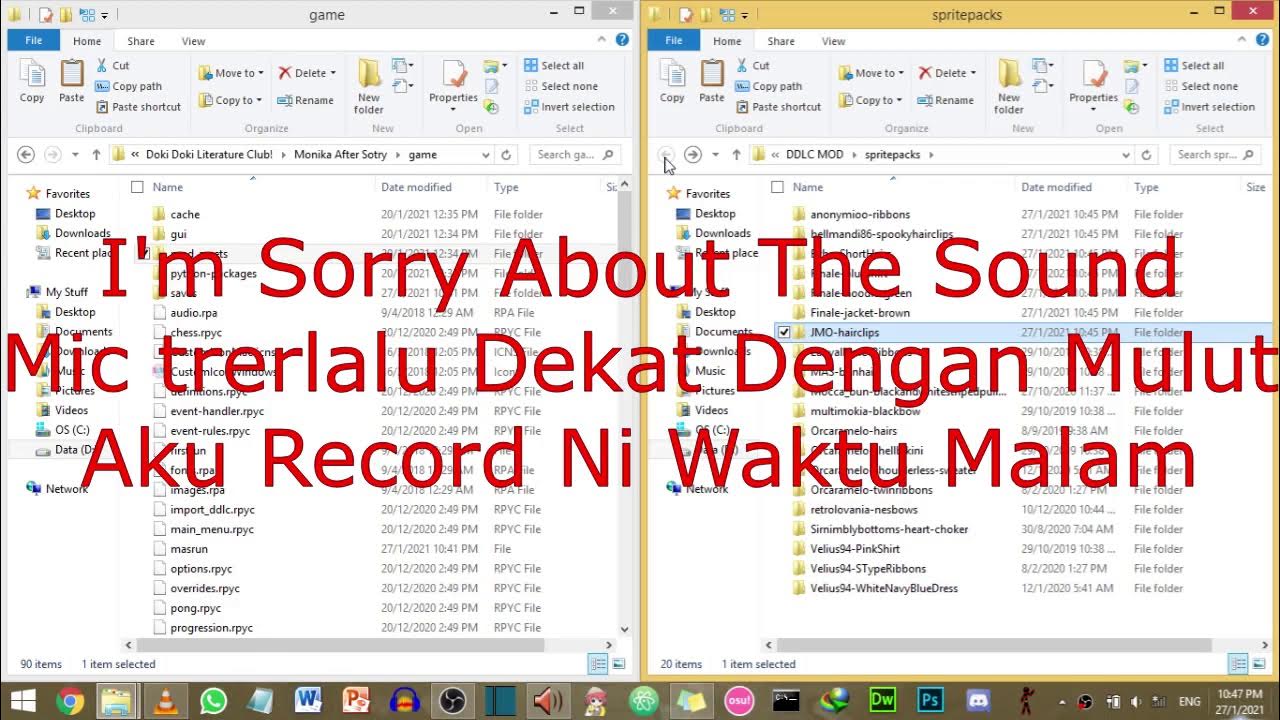This screenshot has height=720, width=1280.
Task: Go up one level in spritepacks window
Action: click(736, 155)
